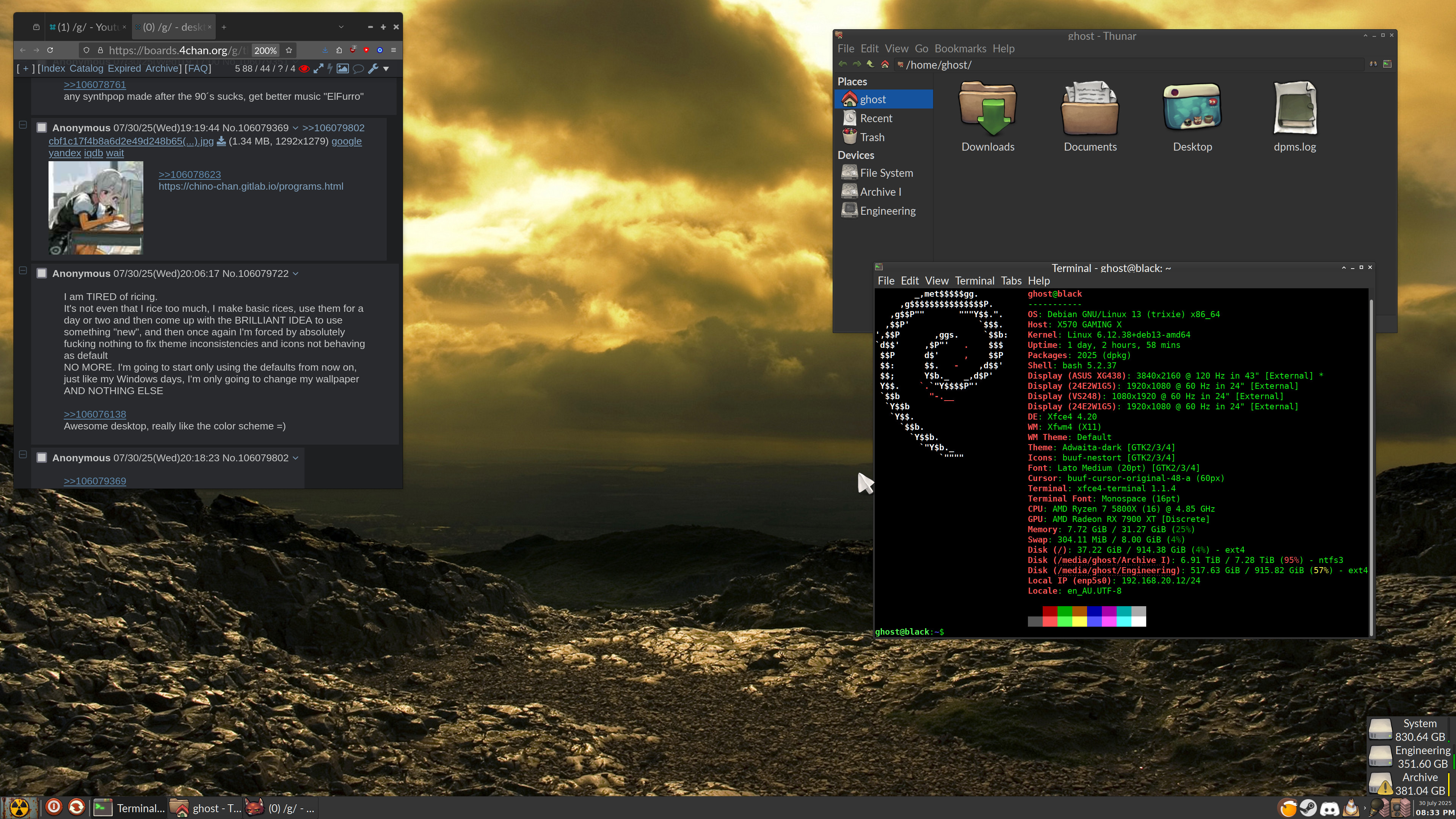Click the red power shutdown launcher
Screen dimensions: 1456x819
pos(54,807)
